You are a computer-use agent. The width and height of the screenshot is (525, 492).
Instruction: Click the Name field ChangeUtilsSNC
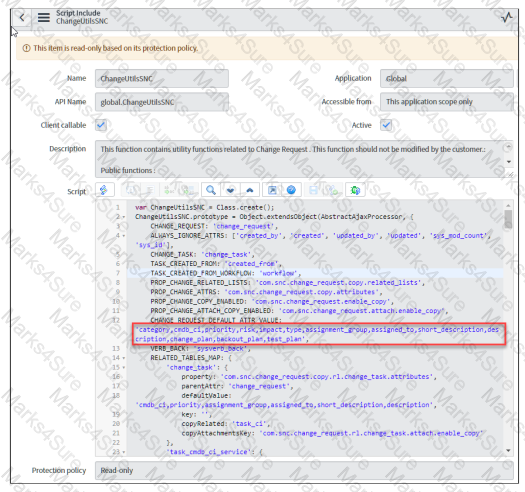162,78
